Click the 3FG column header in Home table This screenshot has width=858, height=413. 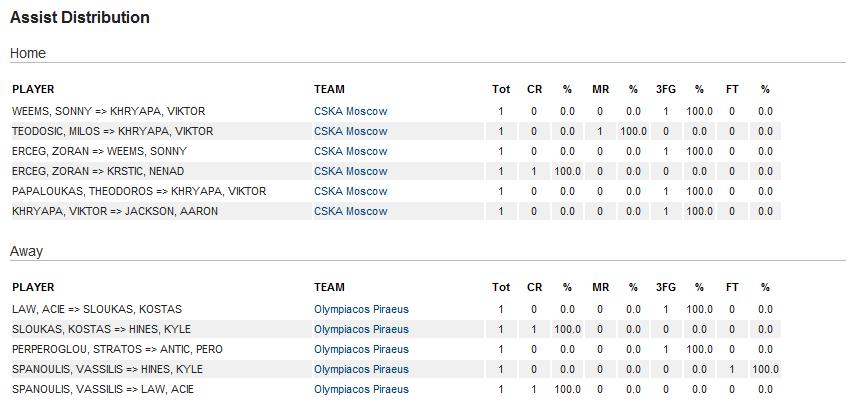coord(666,89)
